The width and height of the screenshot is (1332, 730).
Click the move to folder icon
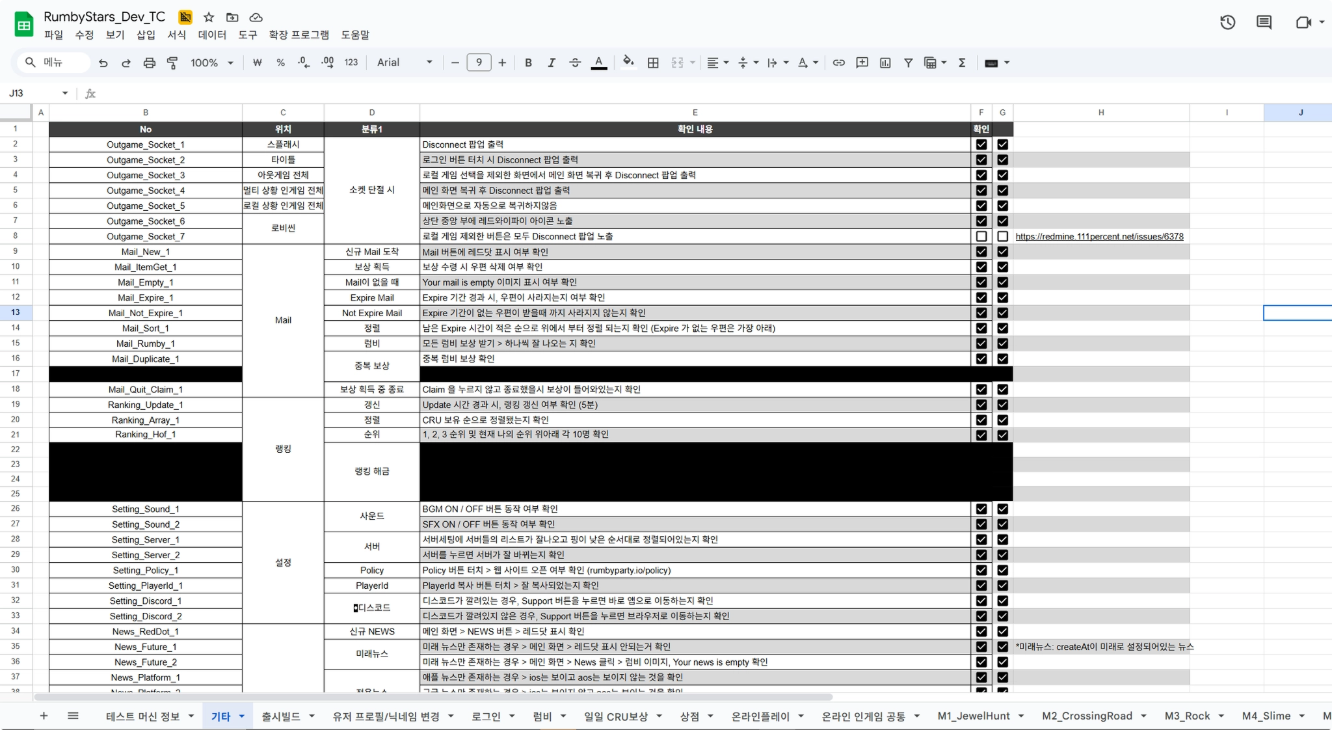232,18
